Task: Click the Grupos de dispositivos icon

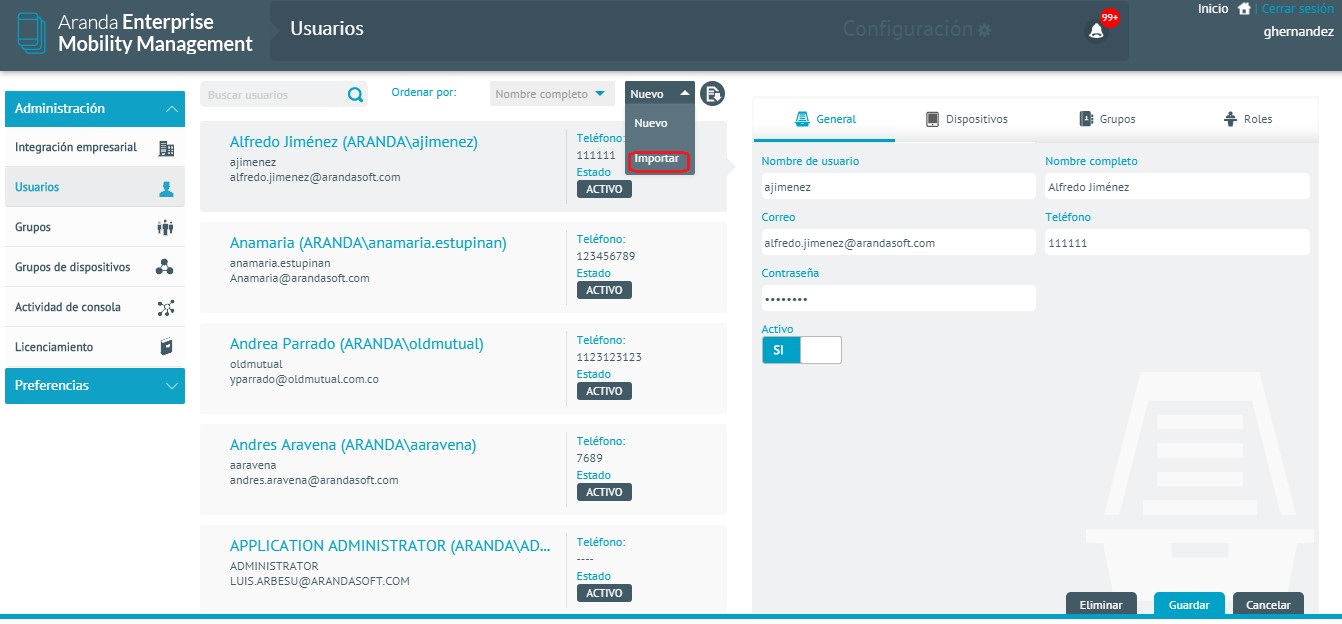Action: [166, 267]
